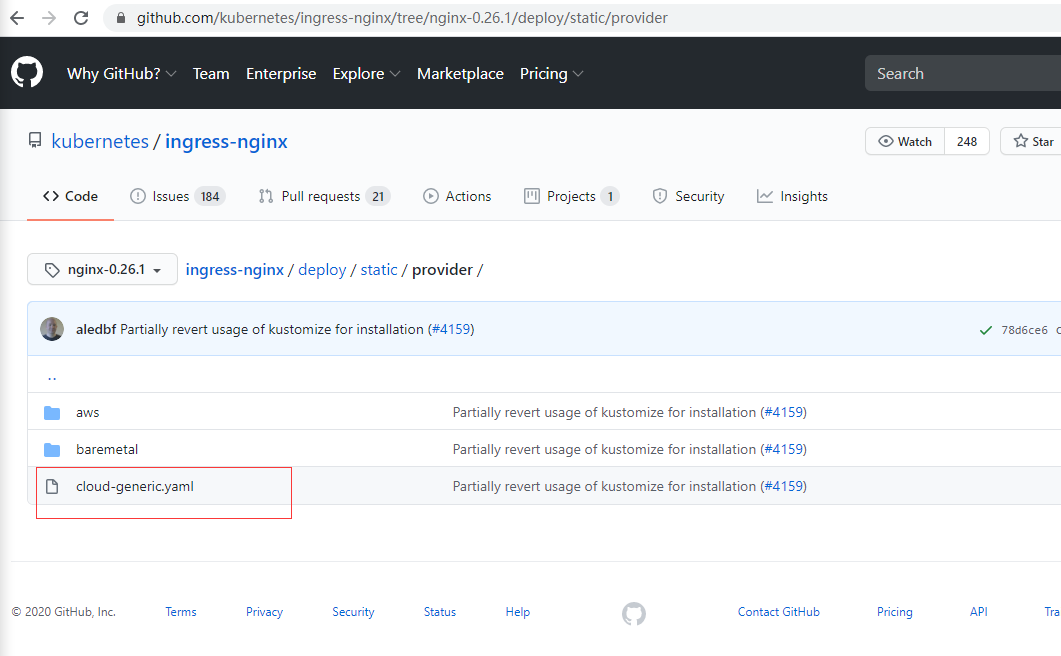Open PR #4159 in latest commit header
The width and height of the screenshot is (1061, 656).
[x=451, y=330]
